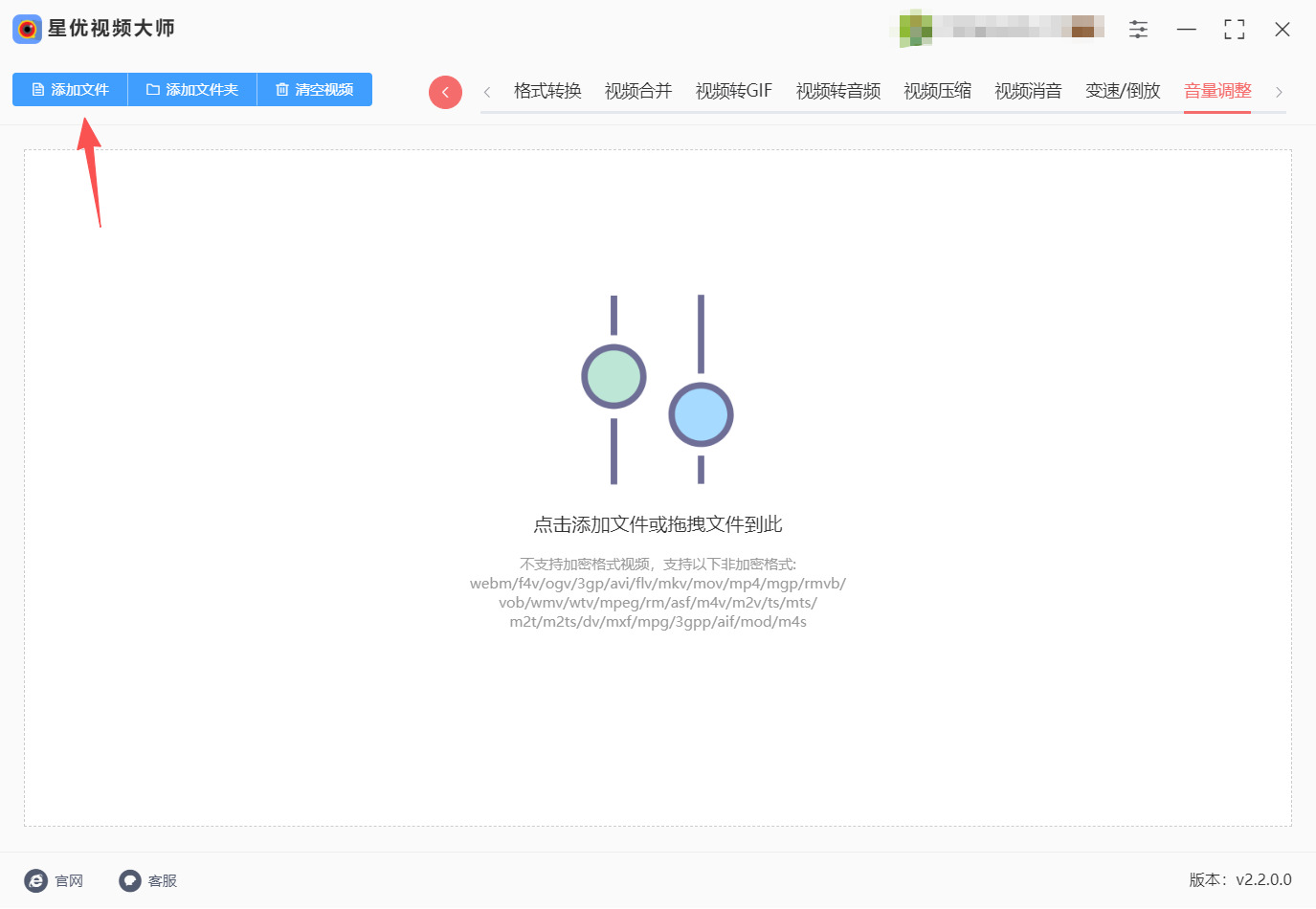Click the red round back arrow button
Screen dimensions: 1316x909
coord(445,92)
